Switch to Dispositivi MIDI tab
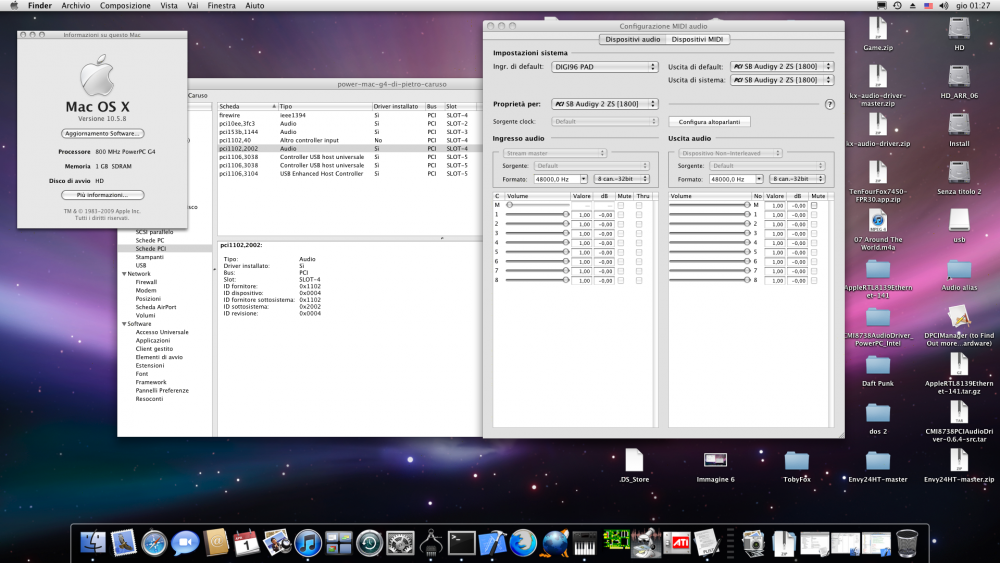Image resolution: width=1000 pixels, height=563 pixels. tap(697, 40)
